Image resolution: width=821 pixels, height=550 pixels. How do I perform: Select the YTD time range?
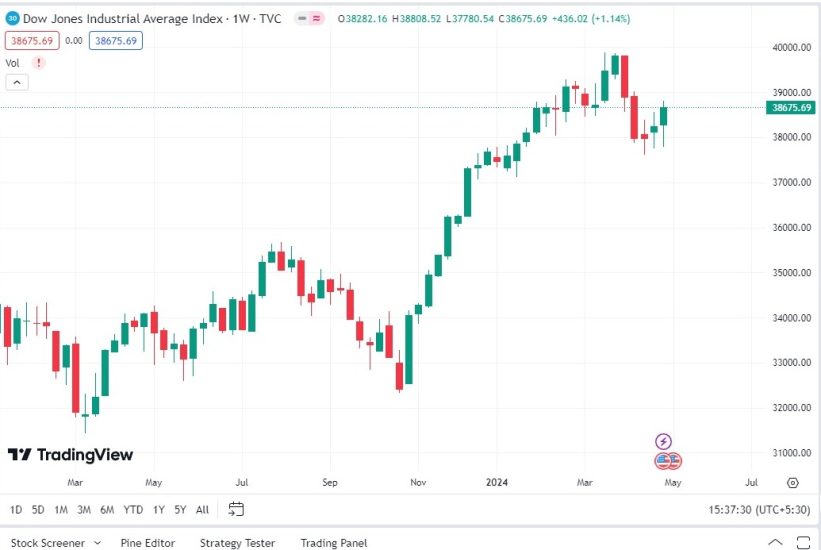(132, 509)
